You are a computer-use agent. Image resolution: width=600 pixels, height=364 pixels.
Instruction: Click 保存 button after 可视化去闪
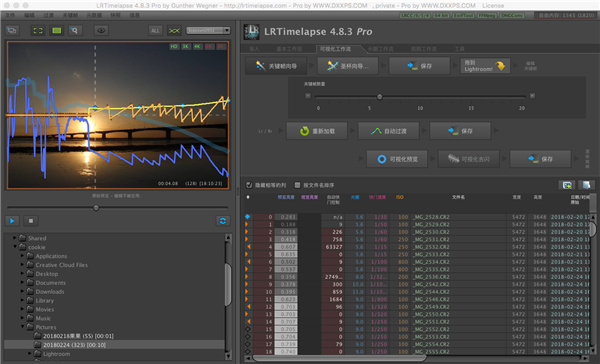[x=540, y=159]
